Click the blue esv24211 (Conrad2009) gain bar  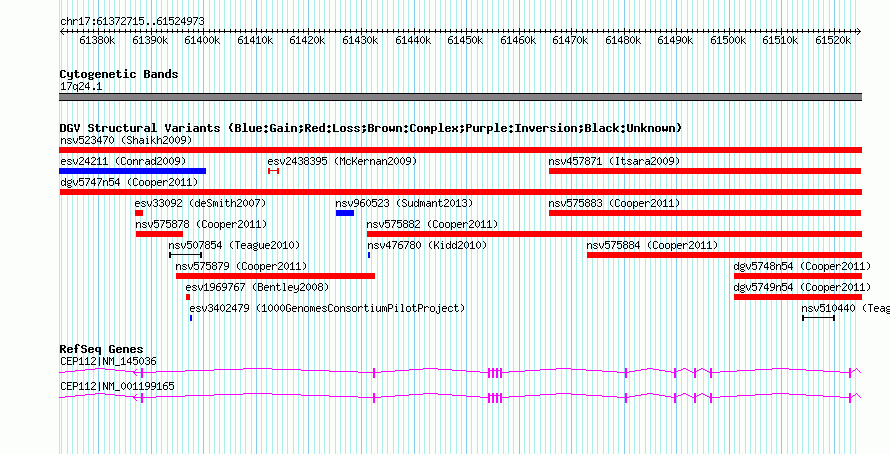coord(133,171)
